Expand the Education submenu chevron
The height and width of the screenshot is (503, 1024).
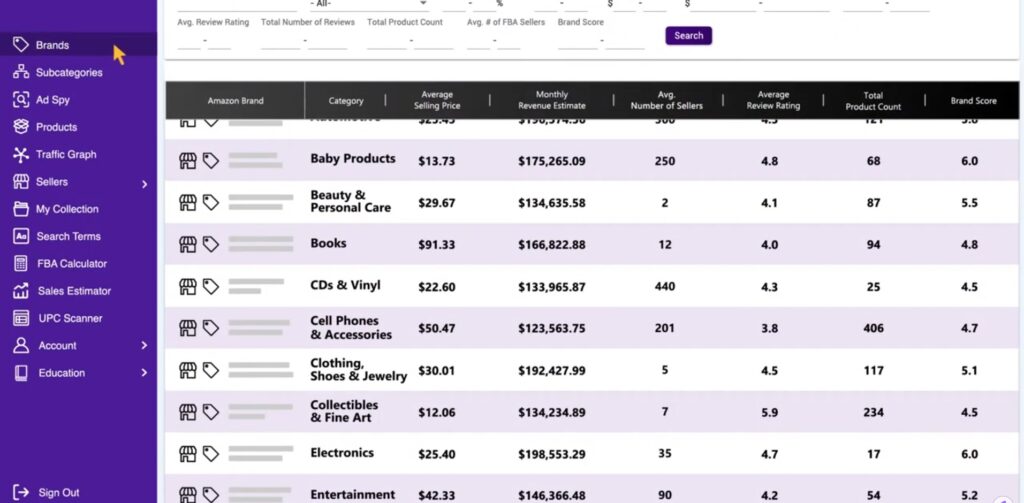coord(144,372)
